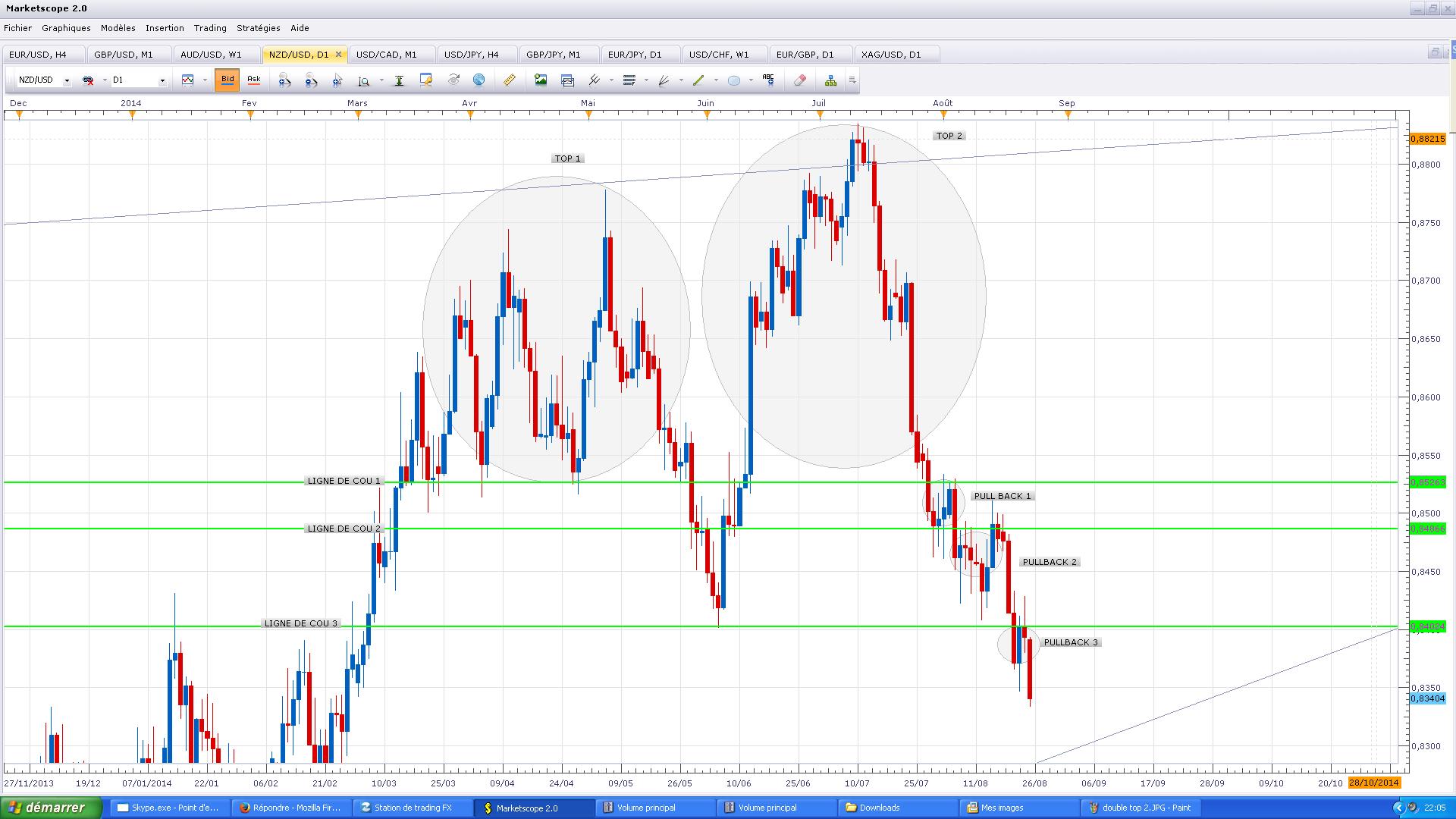Open the D1 timeframe dropdown
1456x819 pixels.
click(162, 80)
